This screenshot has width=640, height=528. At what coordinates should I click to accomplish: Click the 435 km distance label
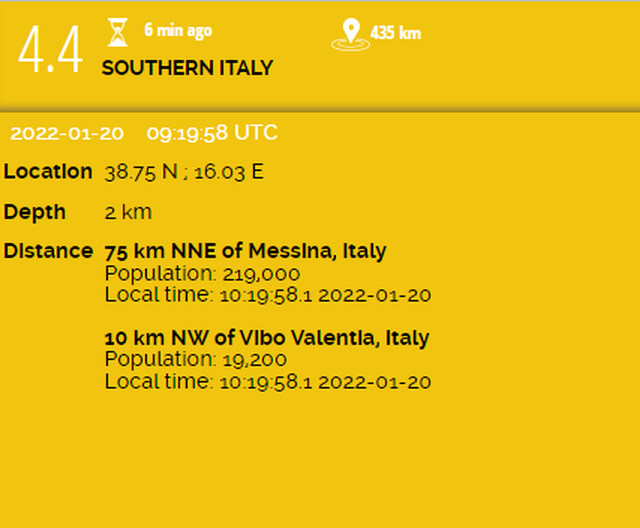395,33
